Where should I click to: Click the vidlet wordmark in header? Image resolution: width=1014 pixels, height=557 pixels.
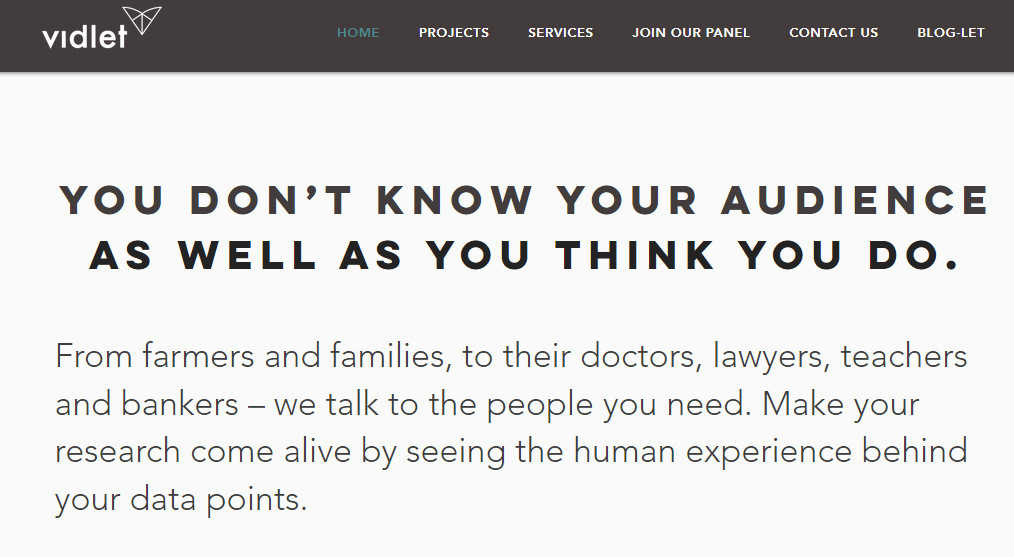[x=85, y=38]
